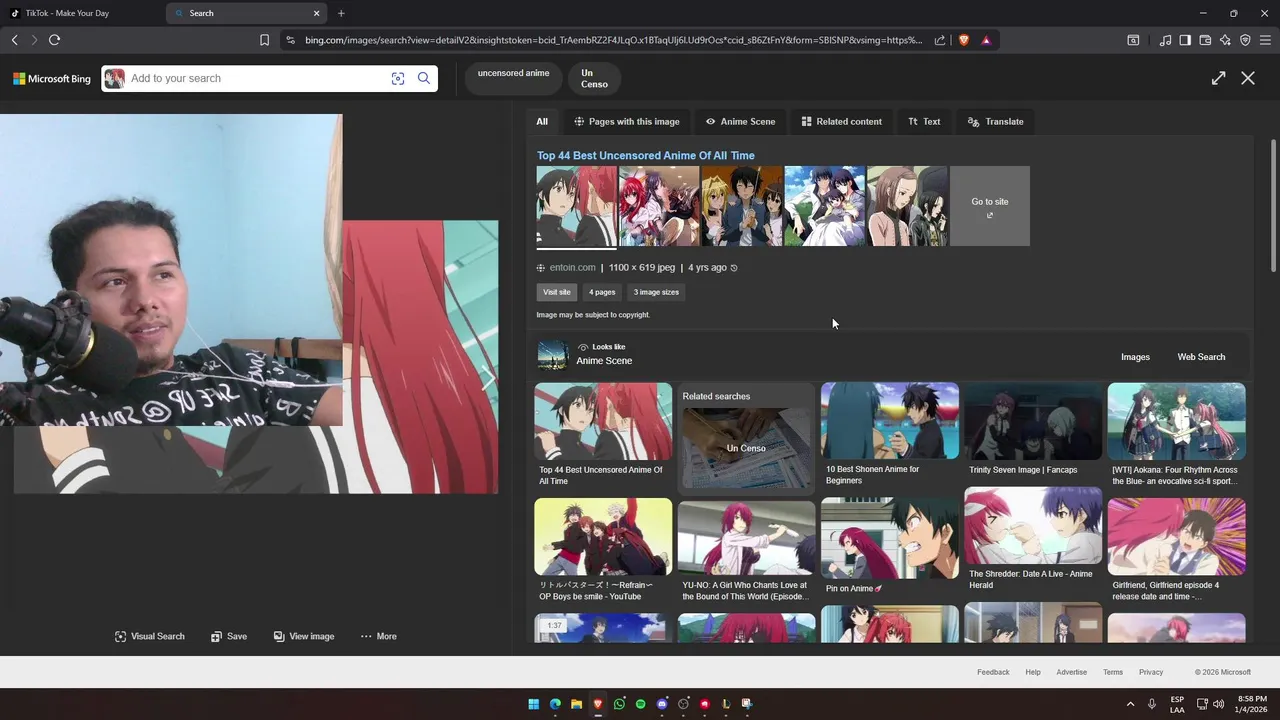Open the Leo AI sparkle icon
Screen dimensions: 1280x720
[1225, 40]
